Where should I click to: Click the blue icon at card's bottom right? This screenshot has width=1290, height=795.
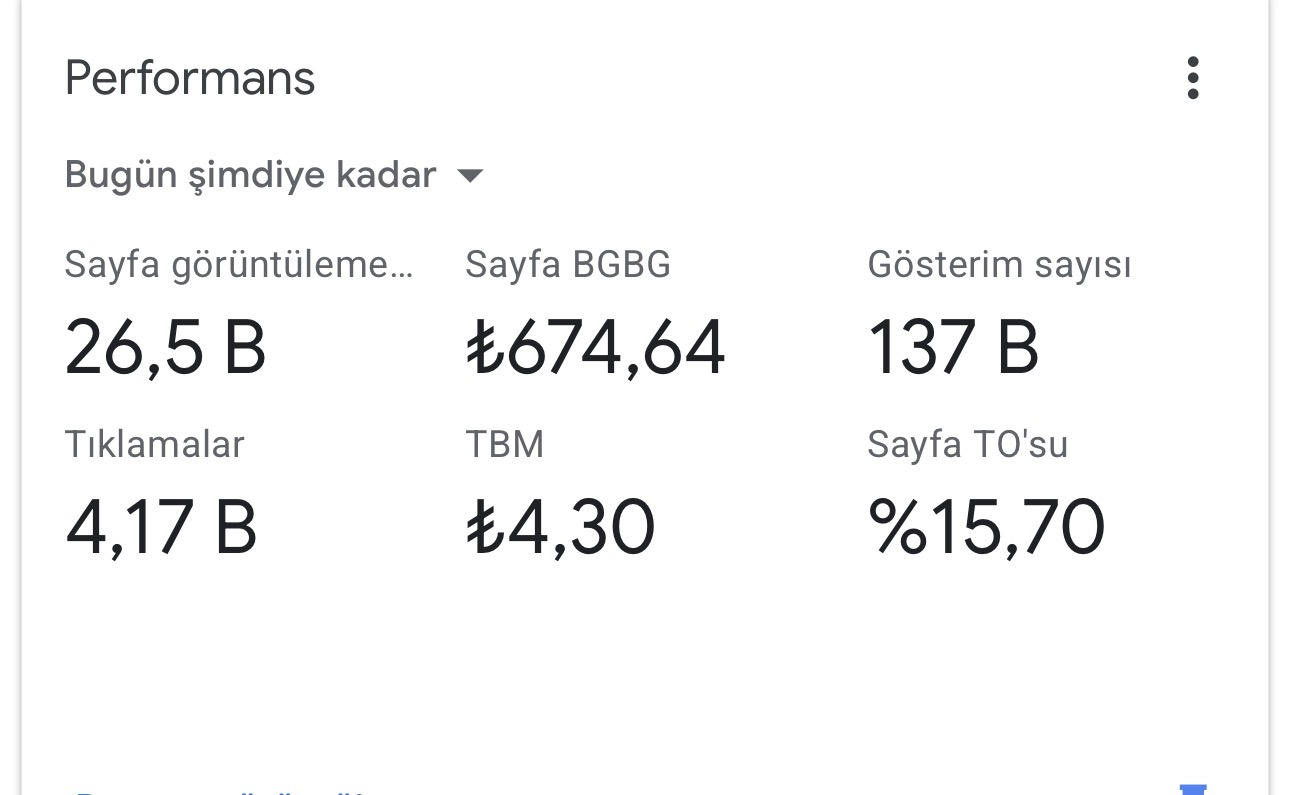coord(1194,789)
